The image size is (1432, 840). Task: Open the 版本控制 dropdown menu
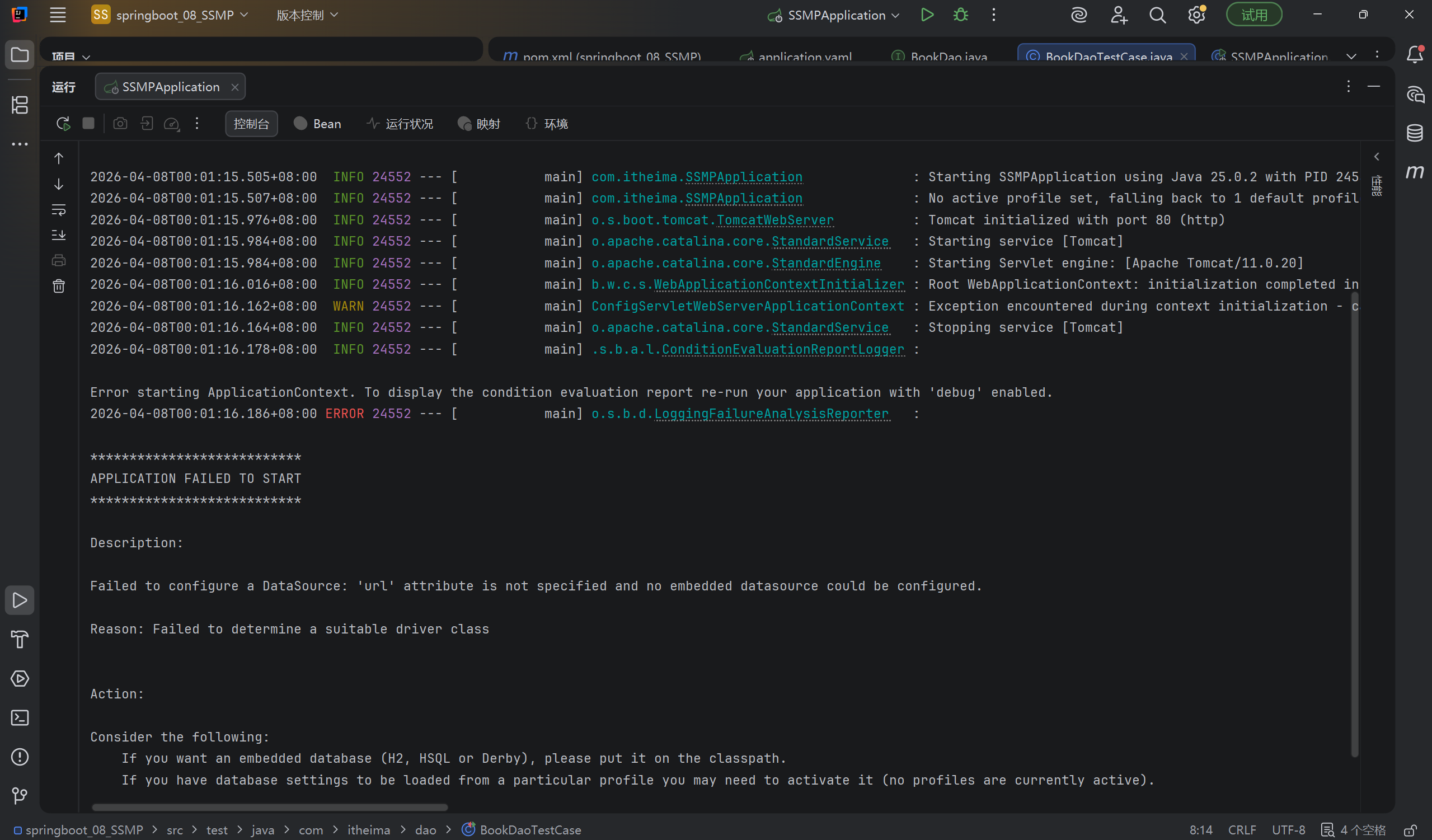(307, 15)
